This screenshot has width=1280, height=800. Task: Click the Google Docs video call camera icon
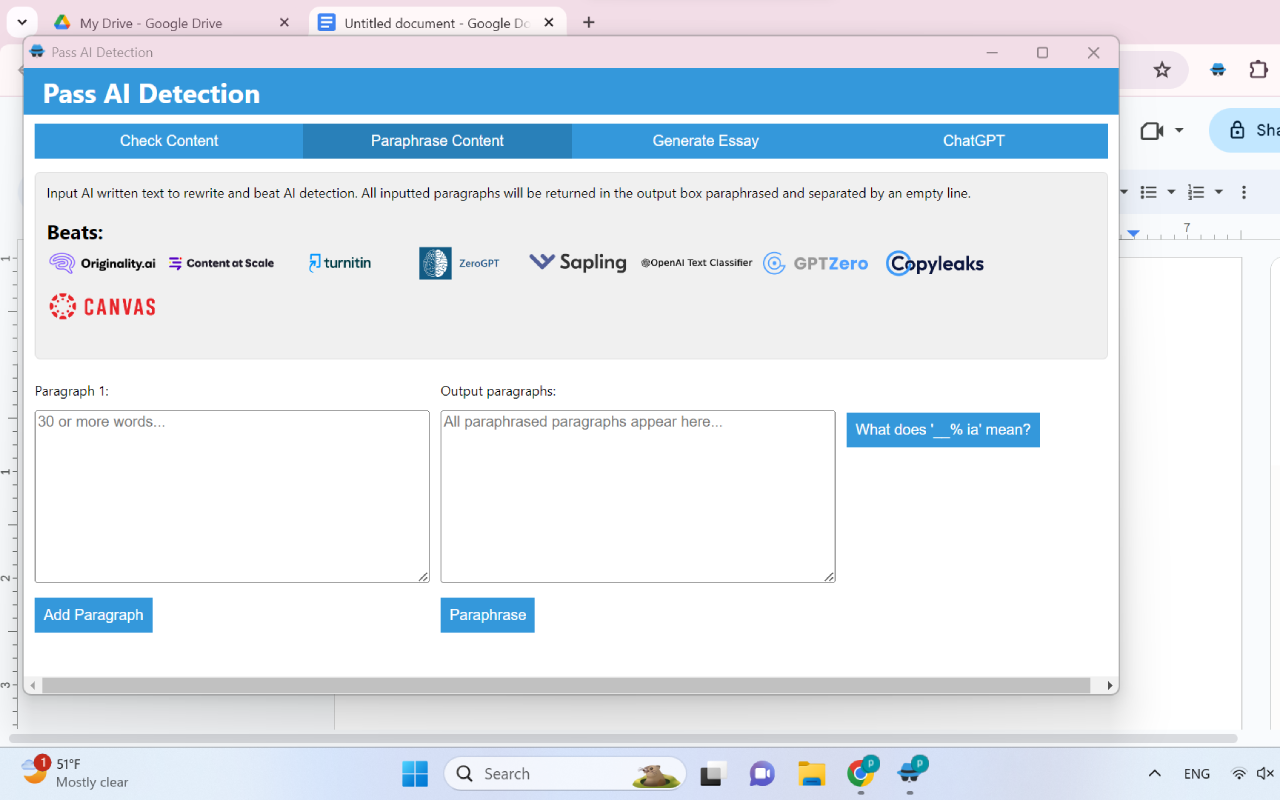coord(1152,131)
